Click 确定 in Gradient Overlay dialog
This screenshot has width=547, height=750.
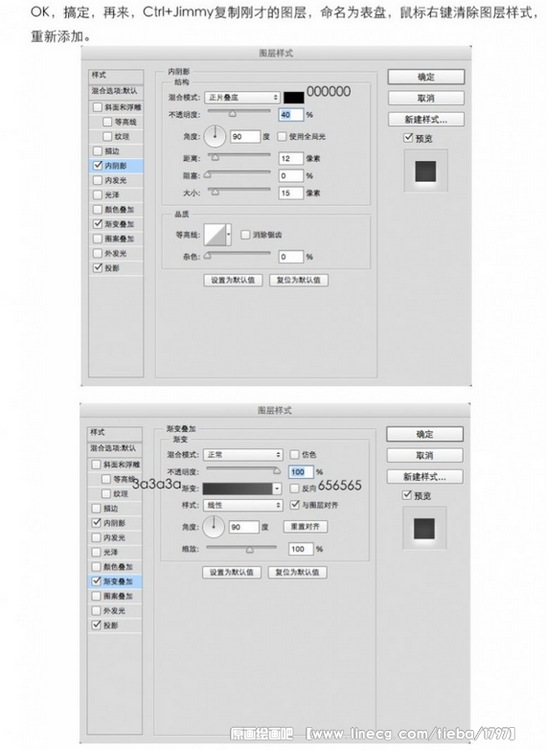[425, 434]
